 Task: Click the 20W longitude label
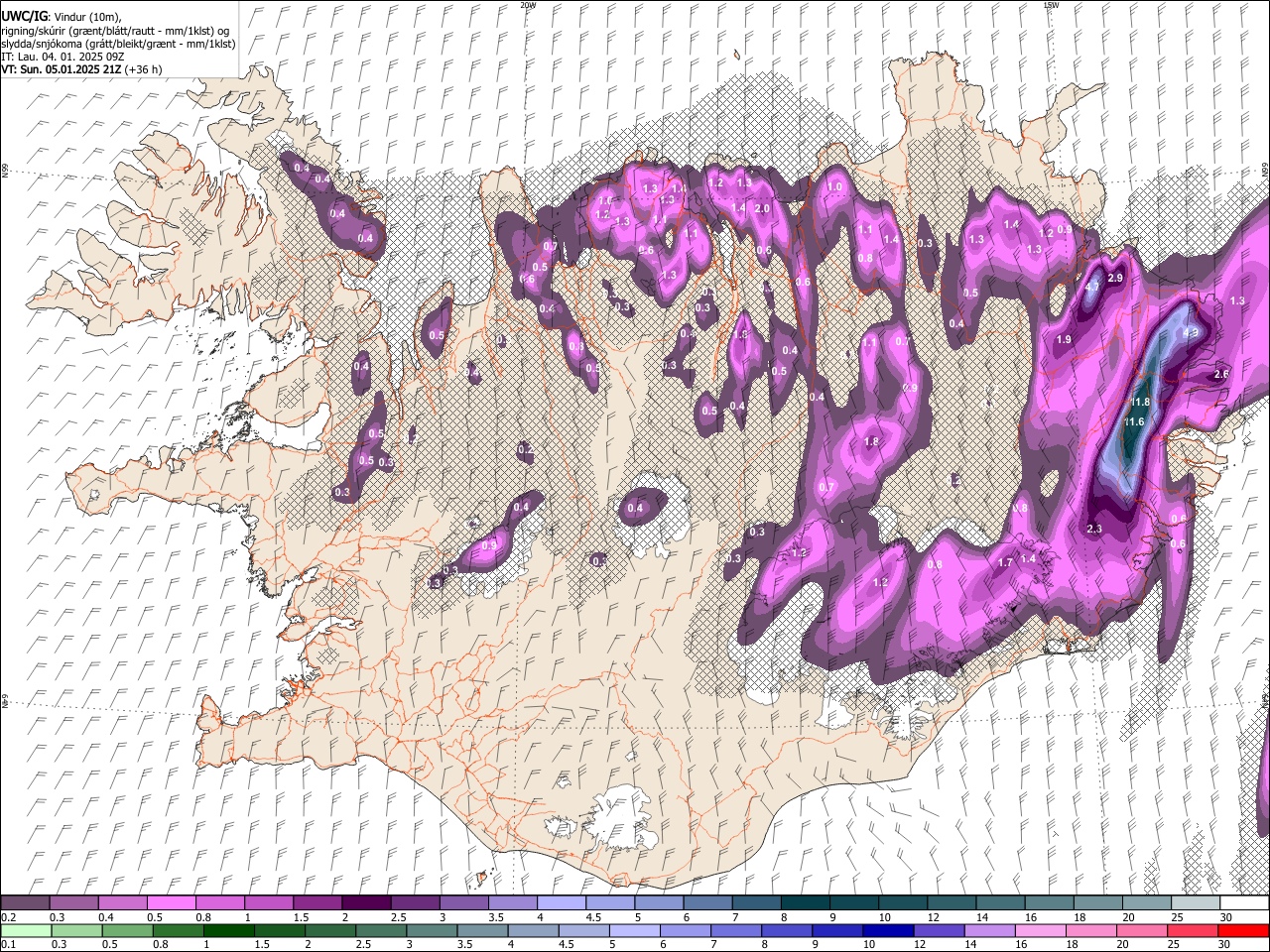pos(528,5)
